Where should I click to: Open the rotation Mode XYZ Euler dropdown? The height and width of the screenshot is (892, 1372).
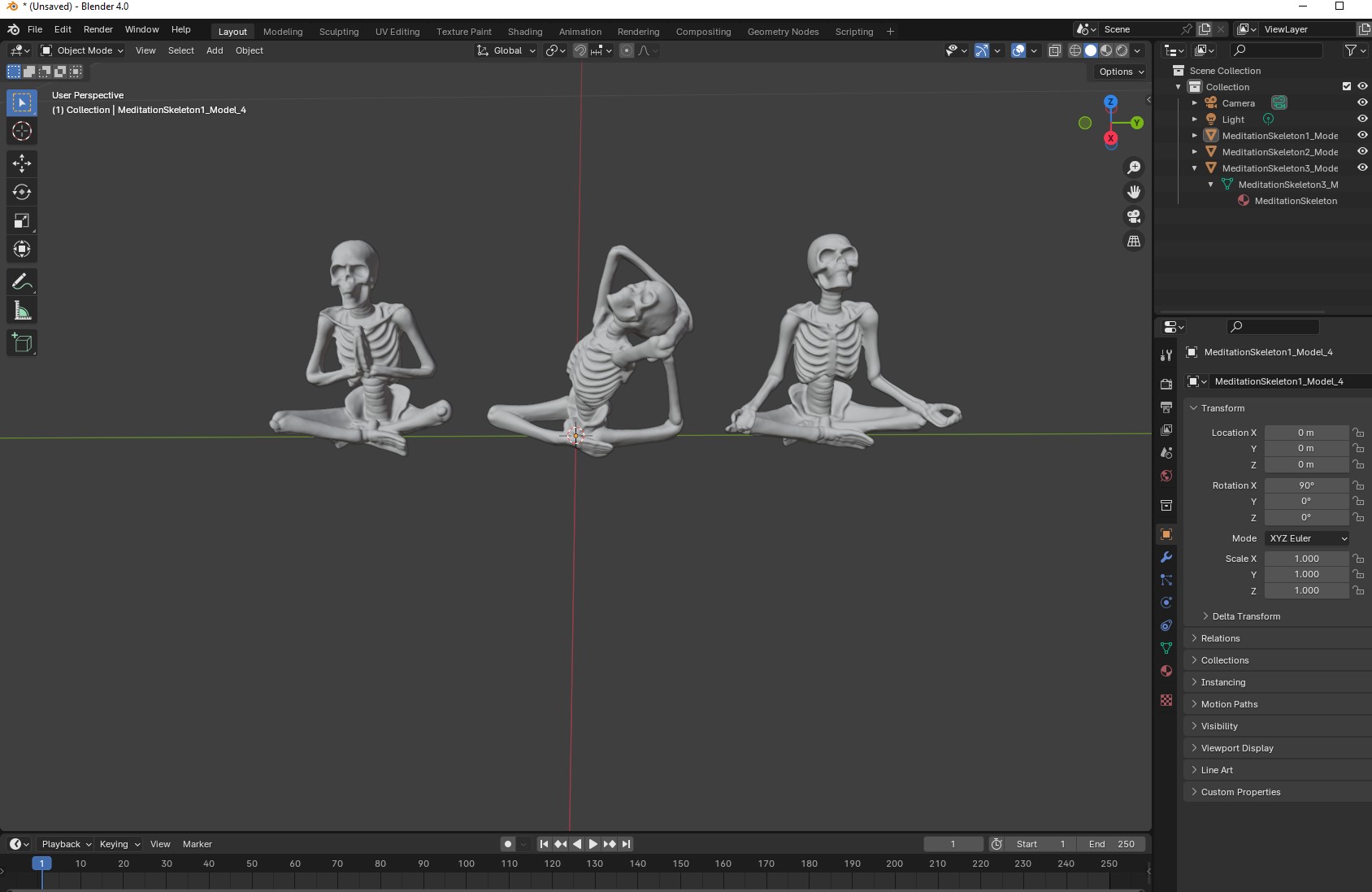(x=1308, y=538)
